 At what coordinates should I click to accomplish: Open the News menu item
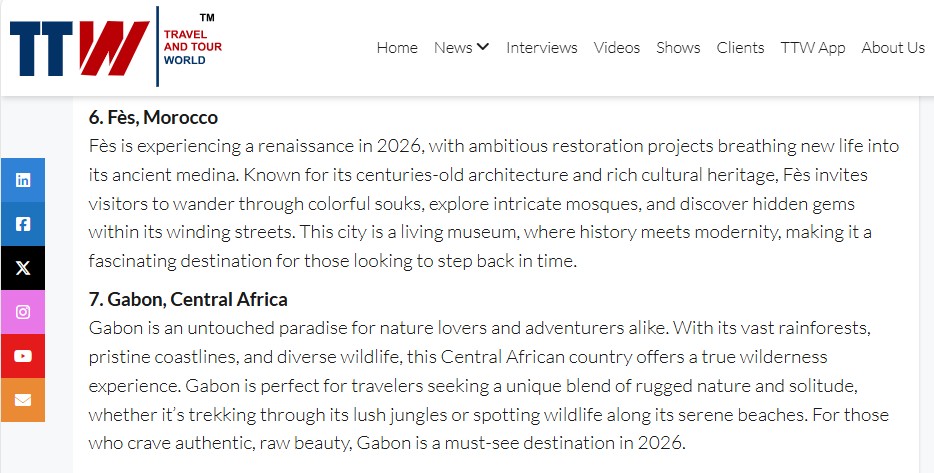tap(453, 47)
